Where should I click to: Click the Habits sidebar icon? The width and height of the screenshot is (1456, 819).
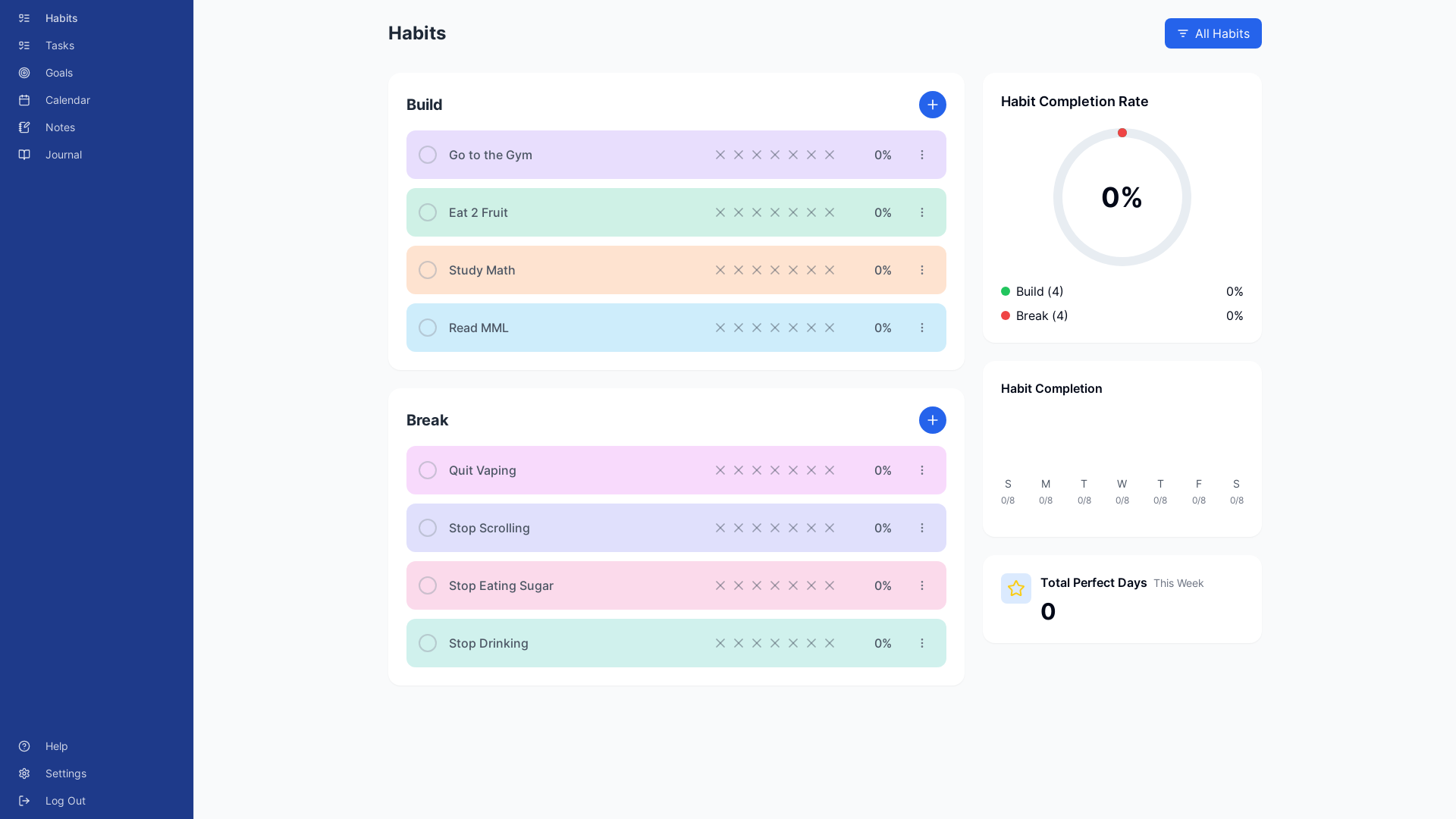24,18
